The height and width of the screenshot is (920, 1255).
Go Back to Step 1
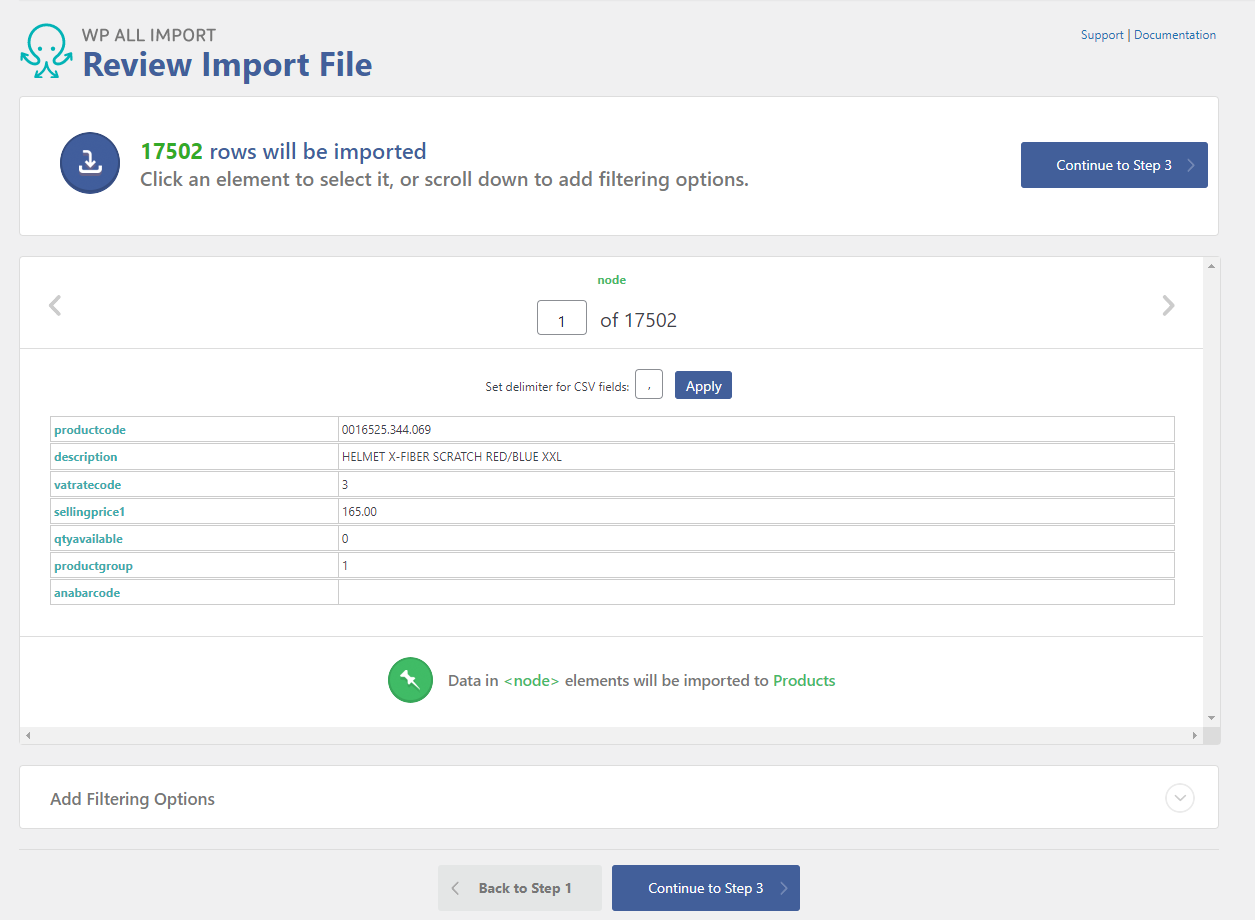click(519, 888)
